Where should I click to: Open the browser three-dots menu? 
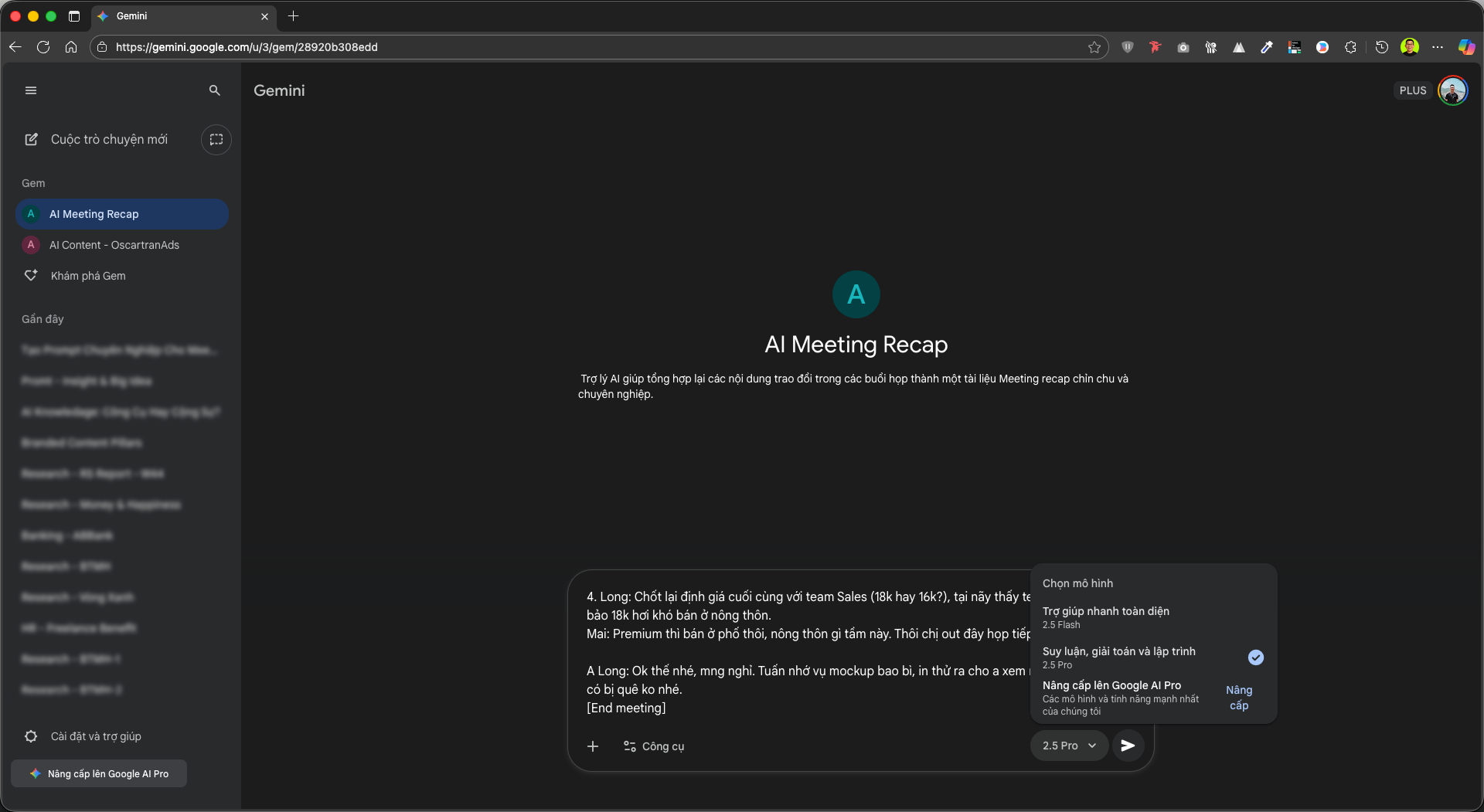click(1438, 47)
